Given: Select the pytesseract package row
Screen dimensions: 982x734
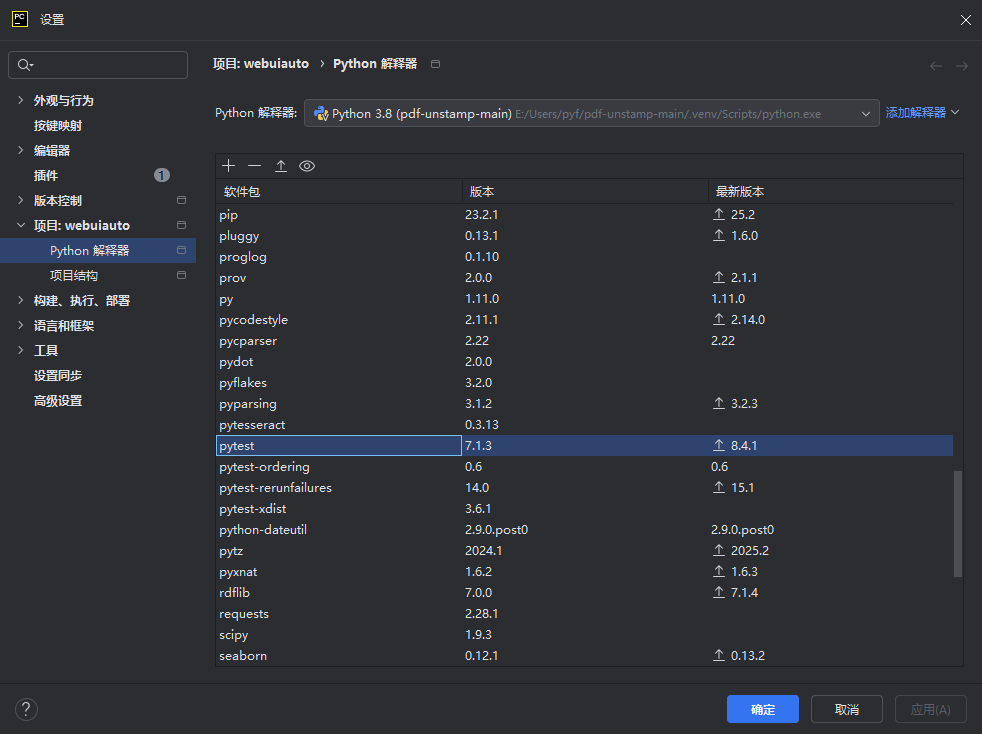Looking at the screenshot, I should 585,425.
